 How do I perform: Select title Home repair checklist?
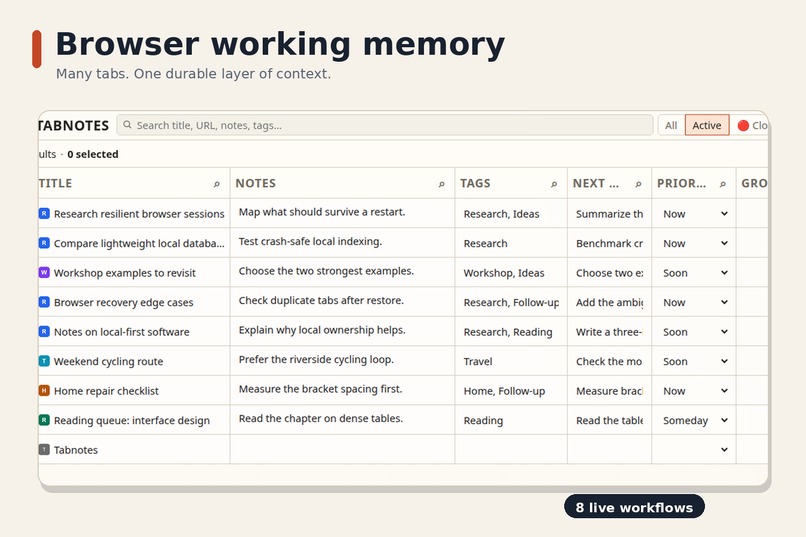(106, 391)
